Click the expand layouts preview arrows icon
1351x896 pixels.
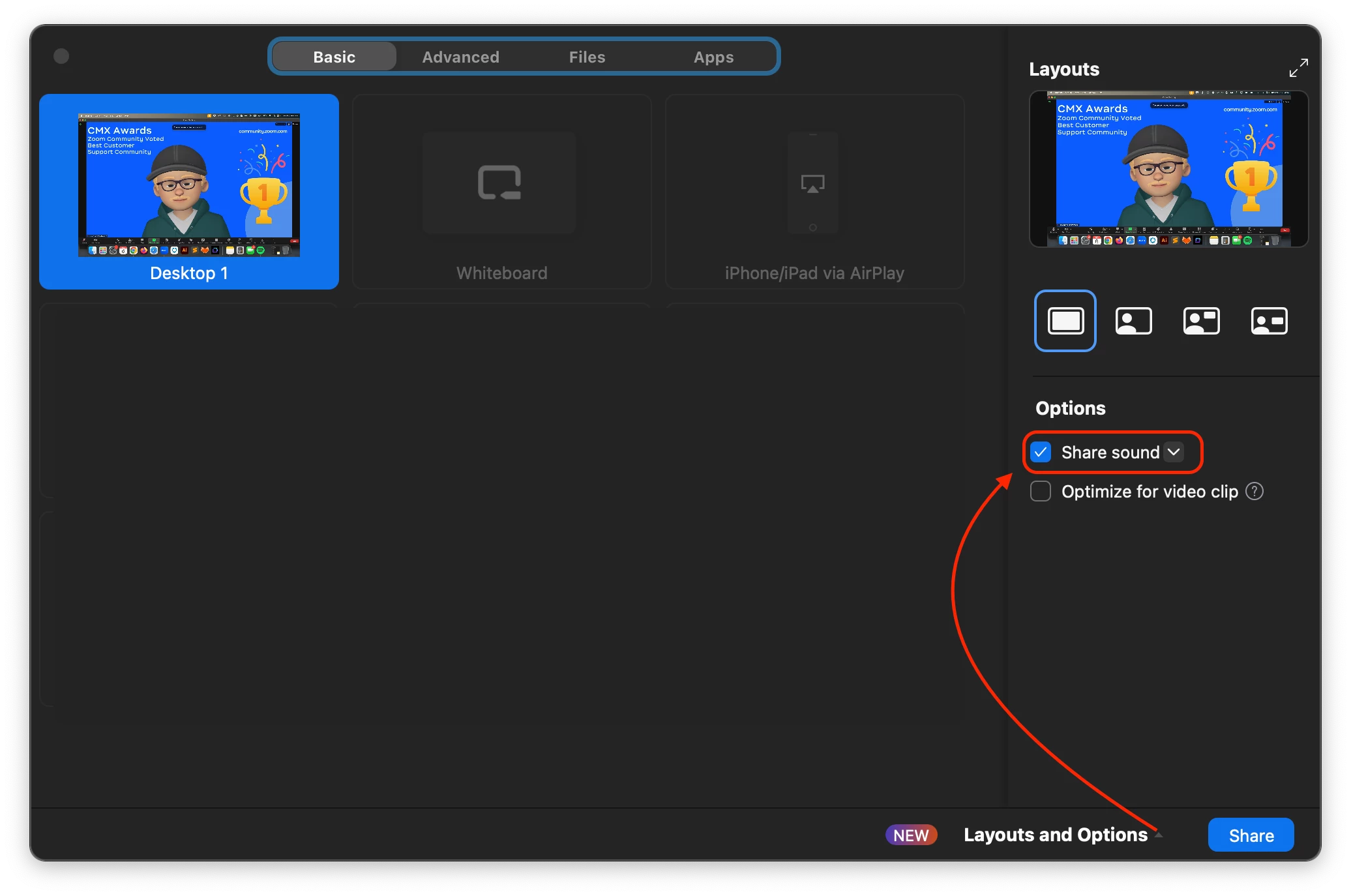click(x=1298, y=68)
